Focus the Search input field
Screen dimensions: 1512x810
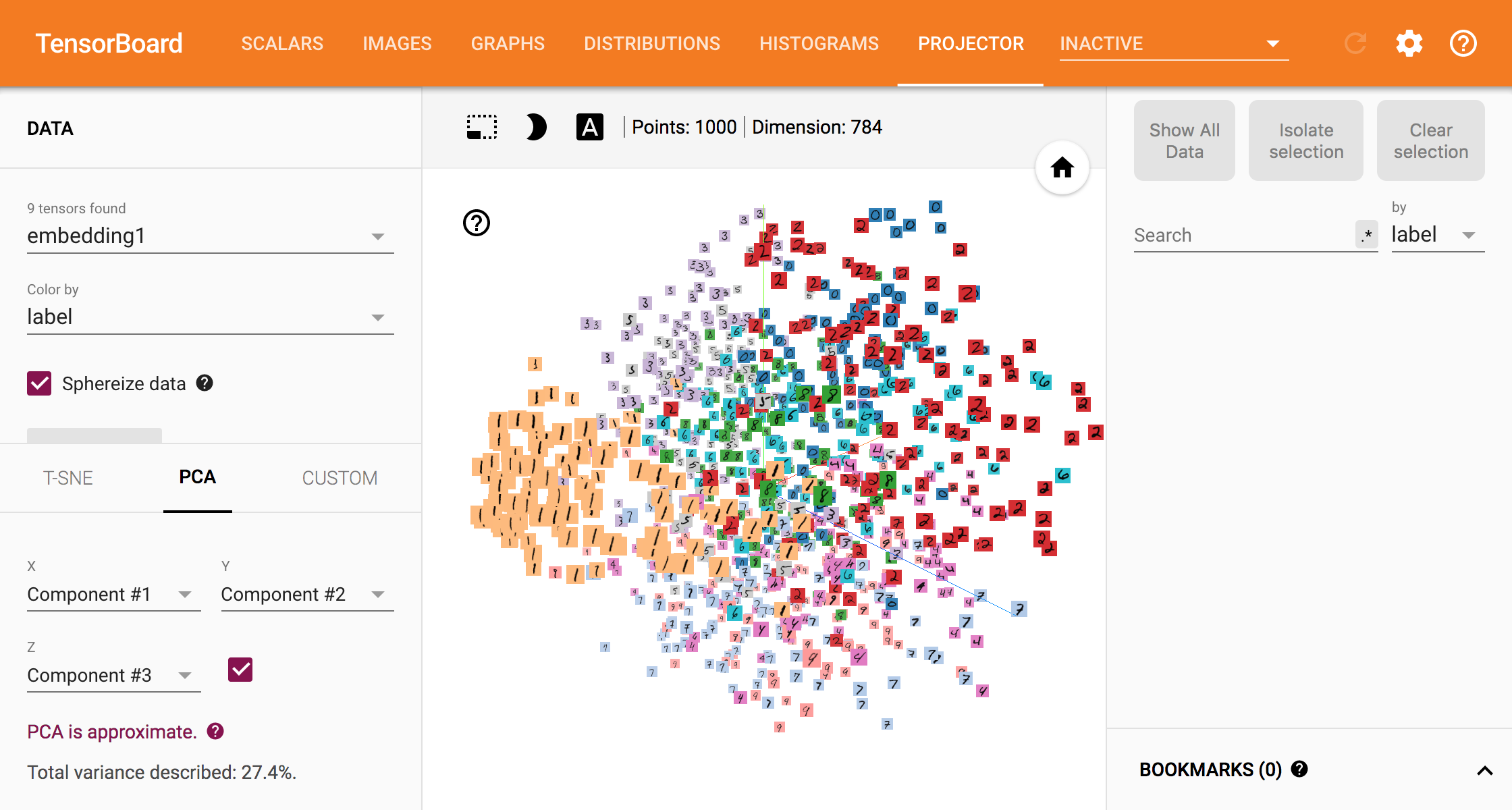(x=1242, y=235)
